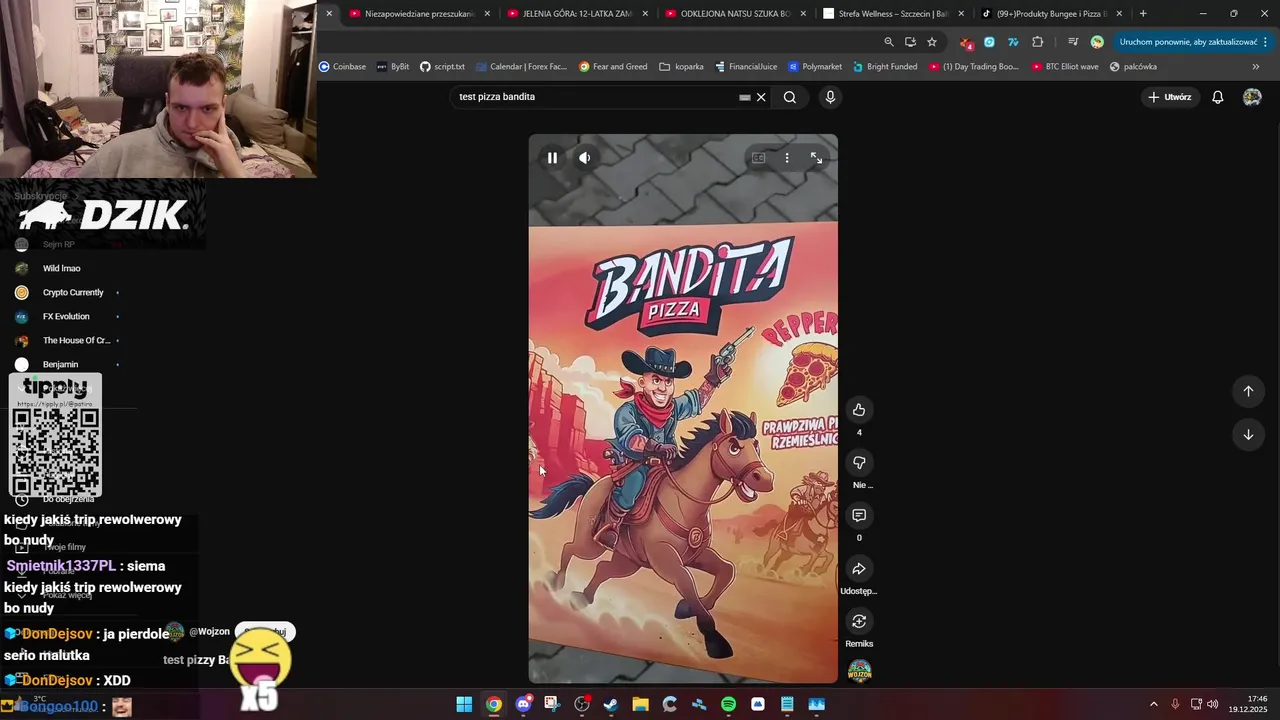Open the YouTube account avatar menu
This screenshot has height=720, width=1280.
point(1252,97)
